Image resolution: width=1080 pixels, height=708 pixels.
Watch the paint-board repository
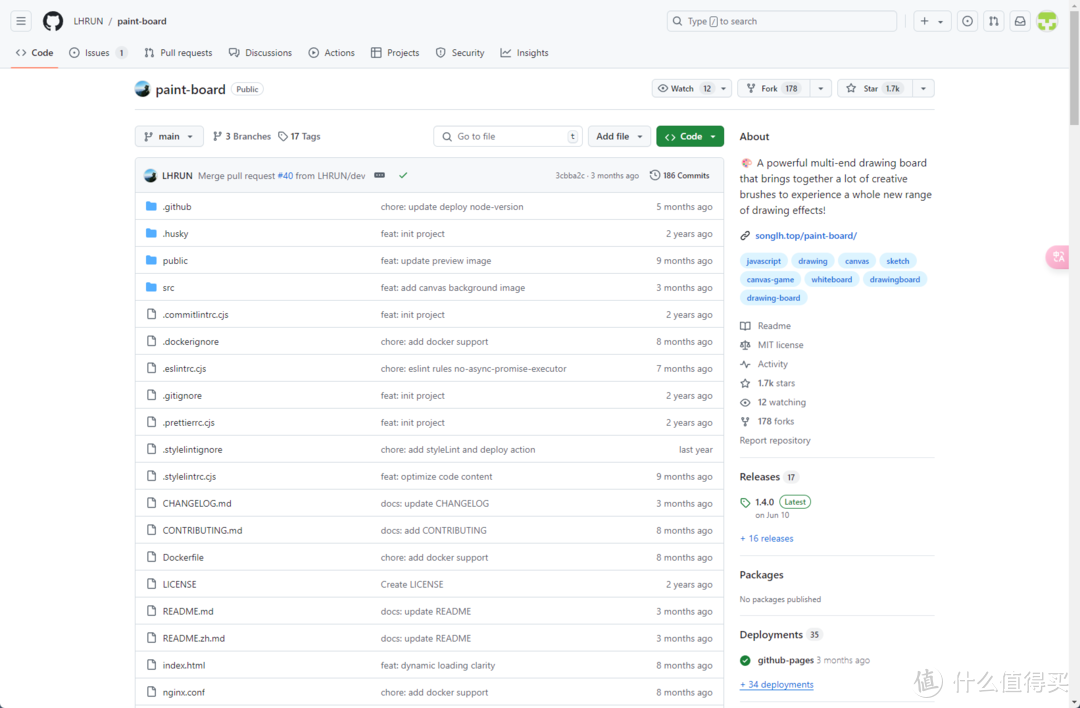[x=682, y=88]
